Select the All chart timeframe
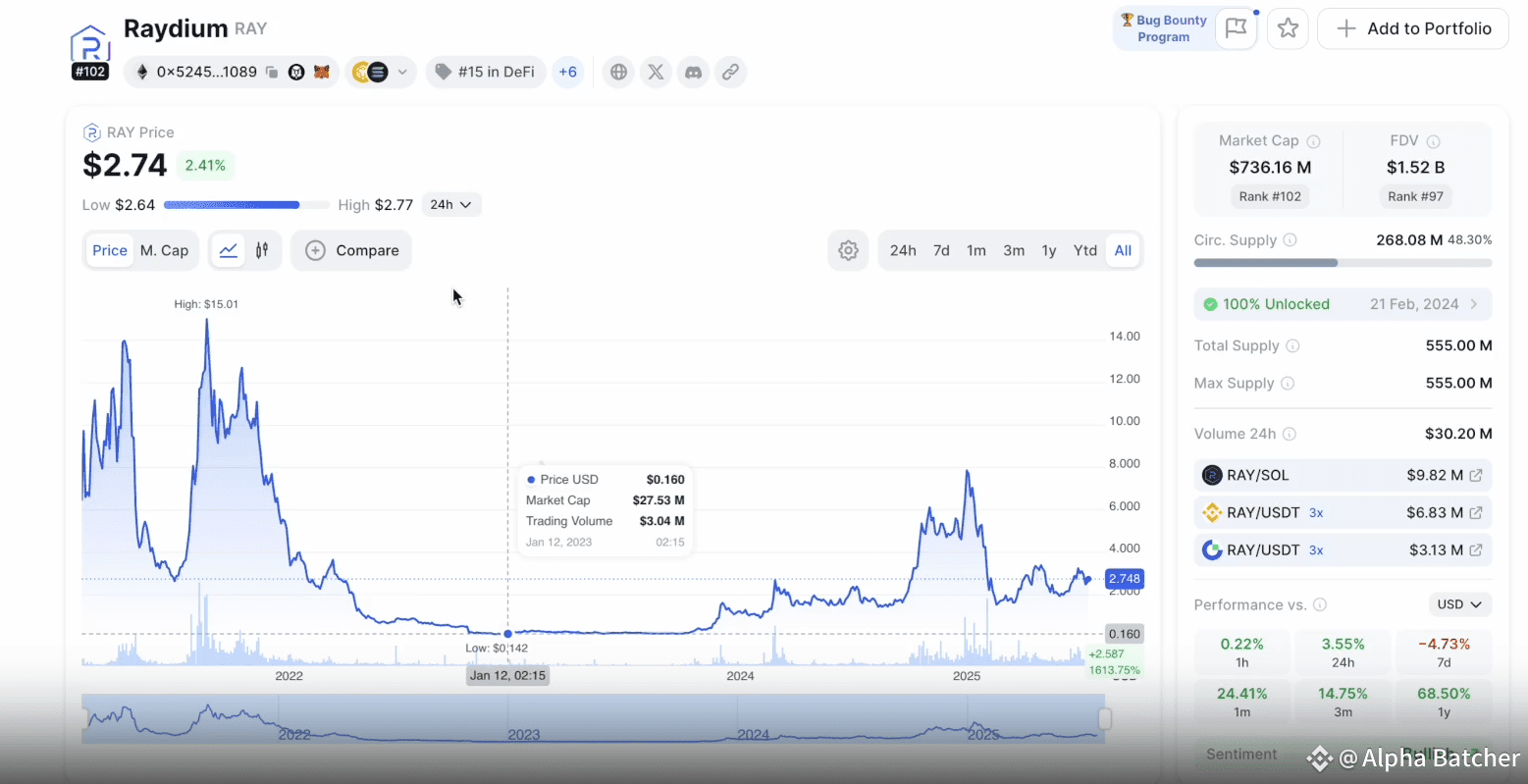 coord(1123,250)
